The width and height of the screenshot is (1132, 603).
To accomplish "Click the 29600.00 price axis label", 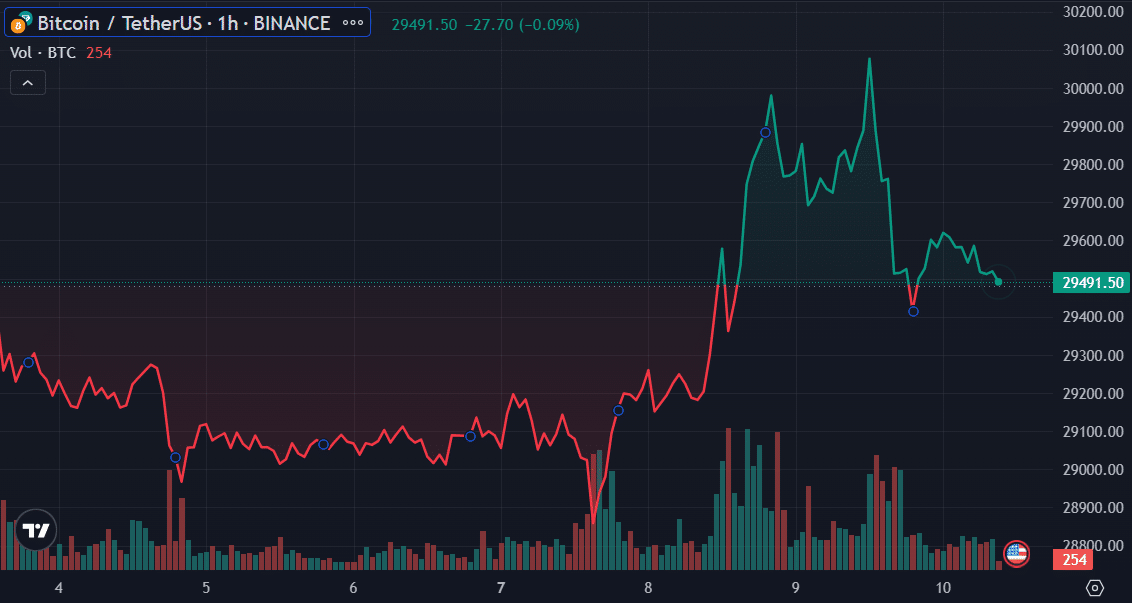I will click(1093, 240).
